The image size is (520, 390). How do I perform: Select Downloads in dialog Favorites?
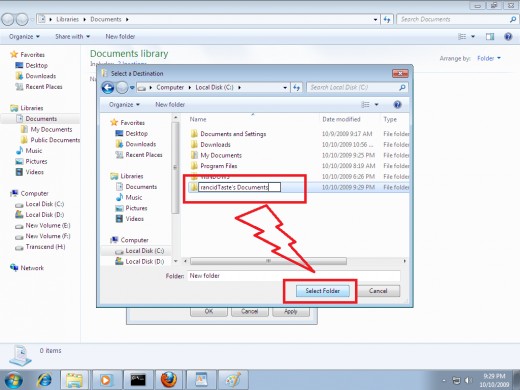(140, 144)
